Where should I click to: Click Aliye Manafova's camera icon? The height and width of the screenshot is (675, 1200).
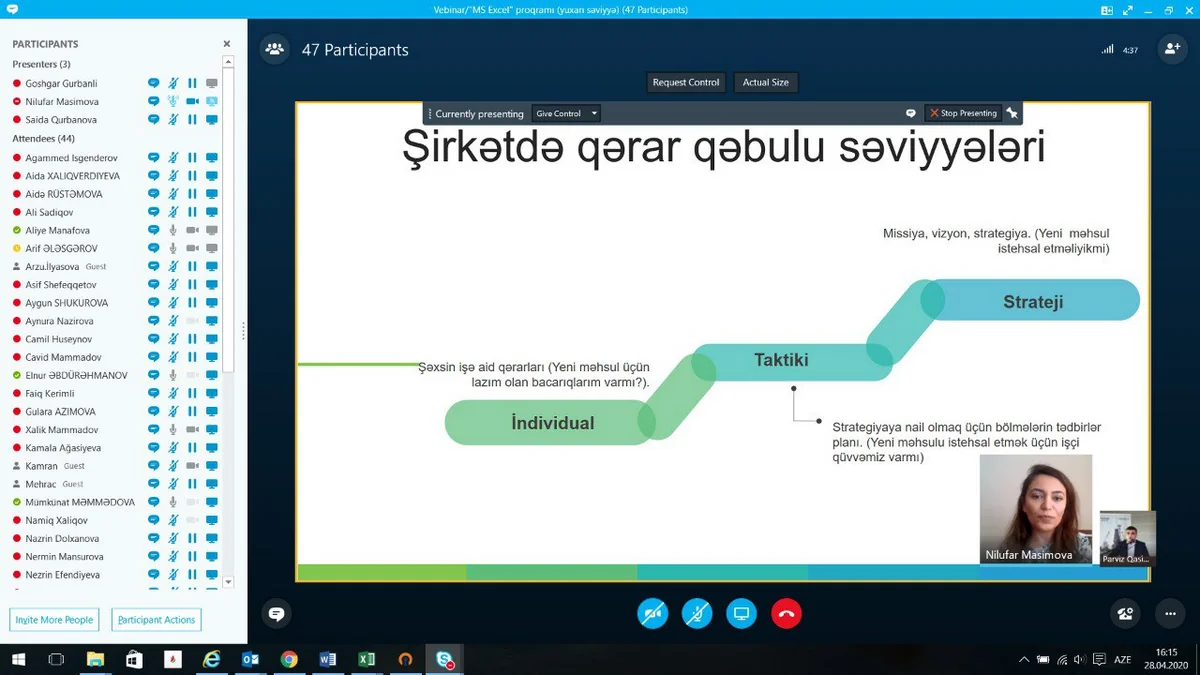point(192,230)
